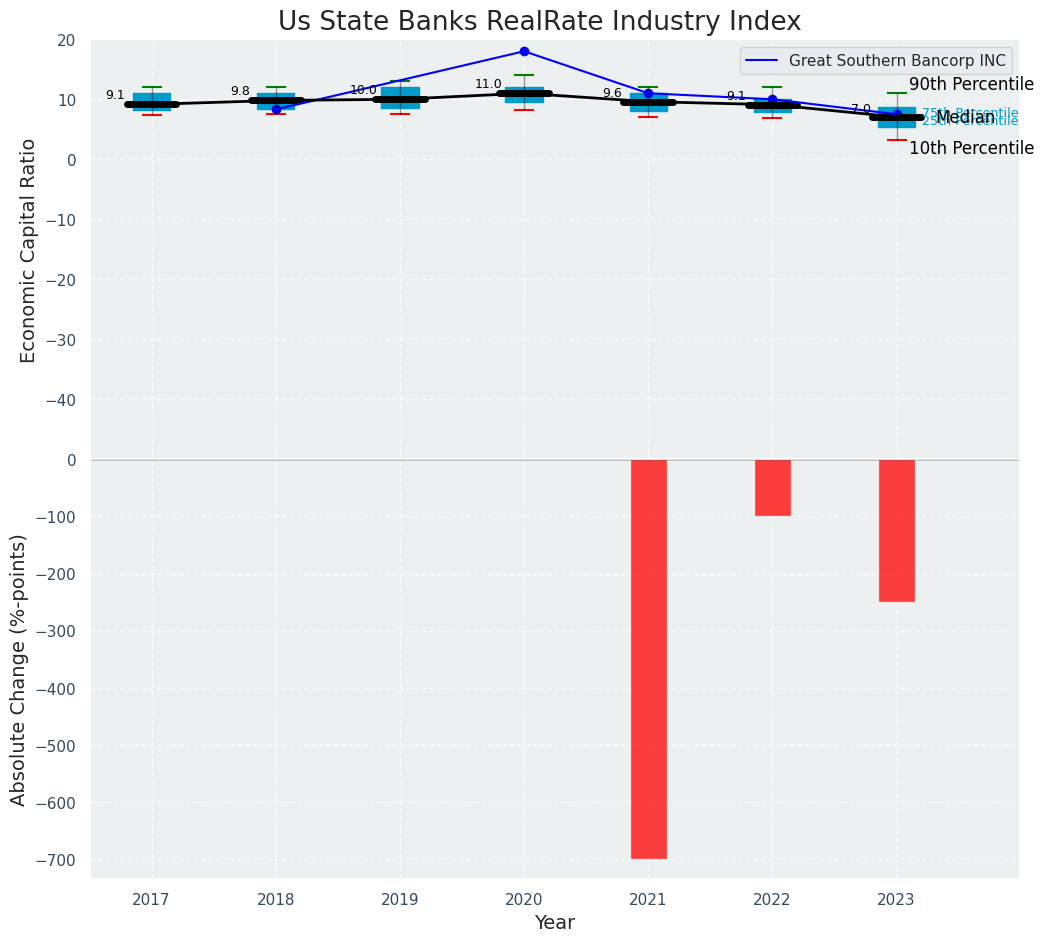Click the red bar for 2023
Image resolution: width=1044 pixels, height=942 pixels.
tap(896, 530)
